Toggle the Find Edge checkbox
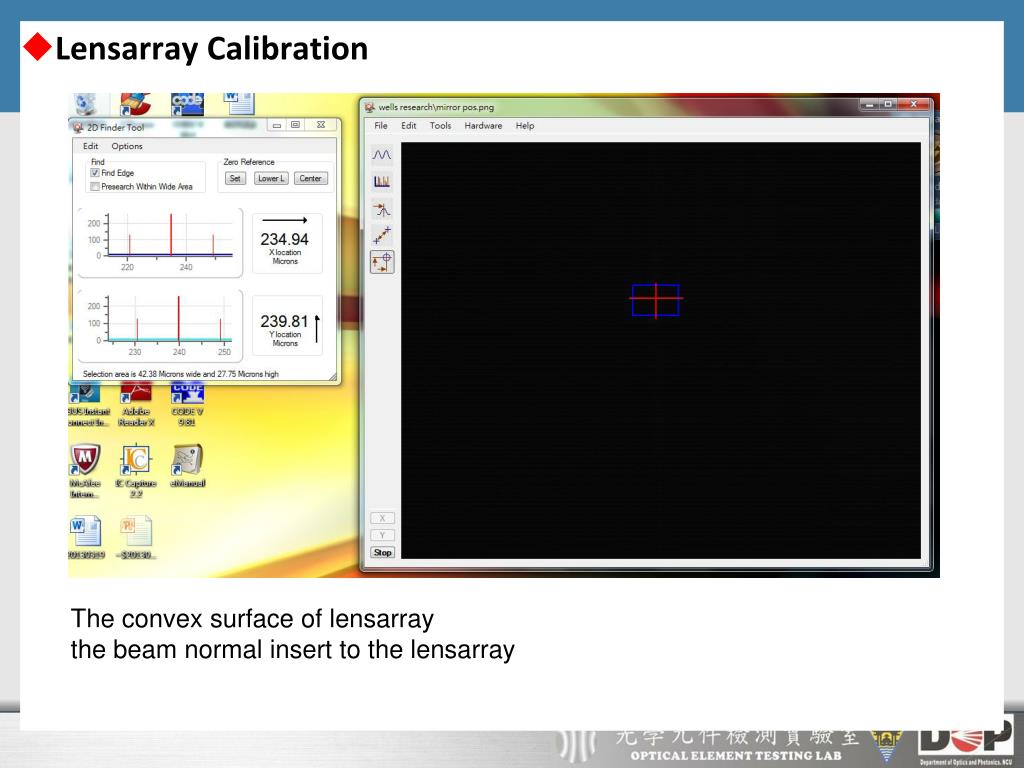 click(x=95, y=173)
